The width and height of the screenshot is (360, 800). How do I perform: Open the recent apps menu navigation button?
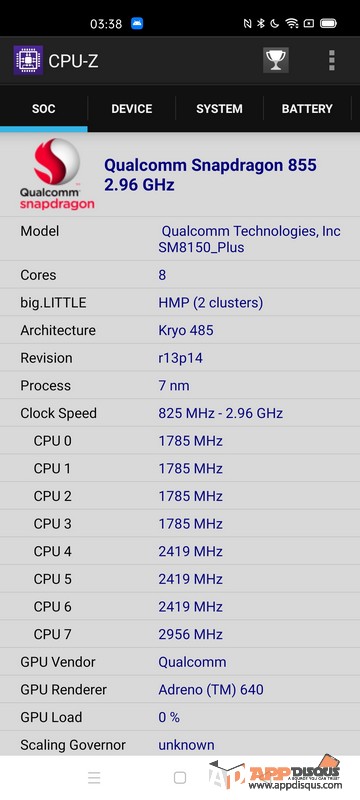(x=94, y=778)
